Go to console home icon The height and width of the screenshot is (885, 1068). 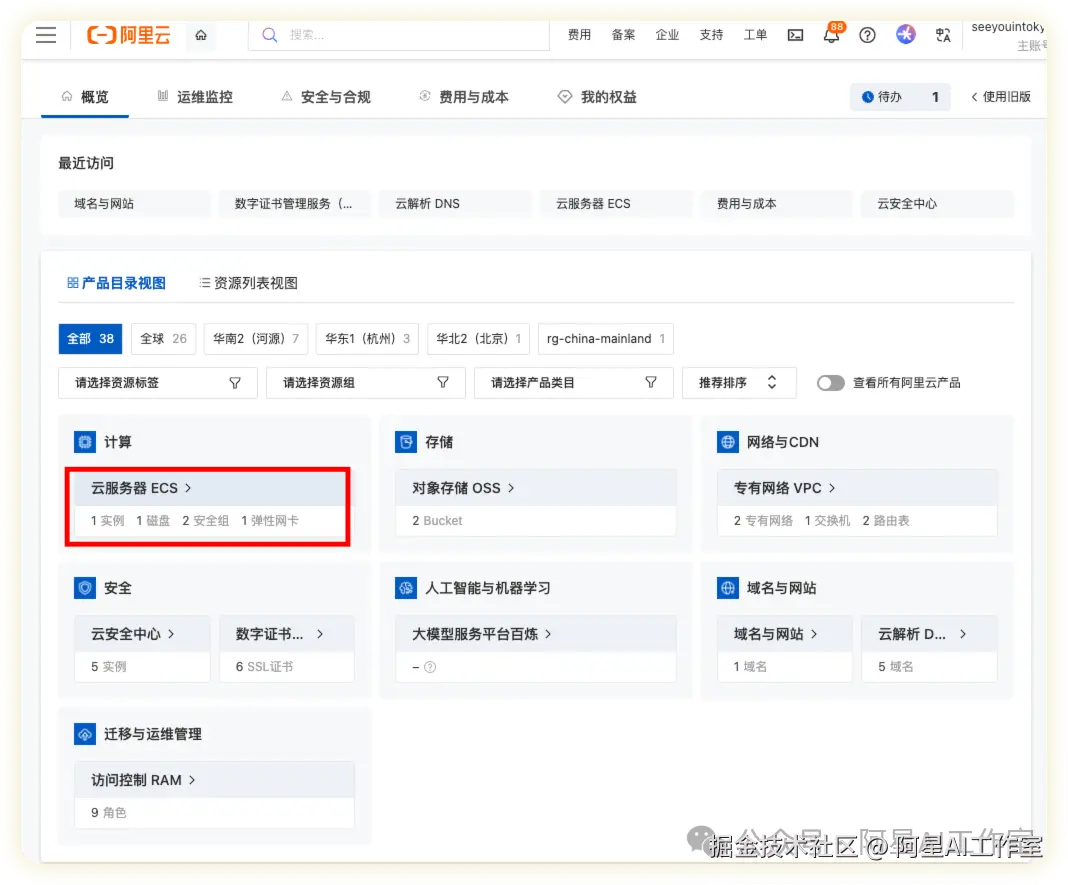[201, 35]
